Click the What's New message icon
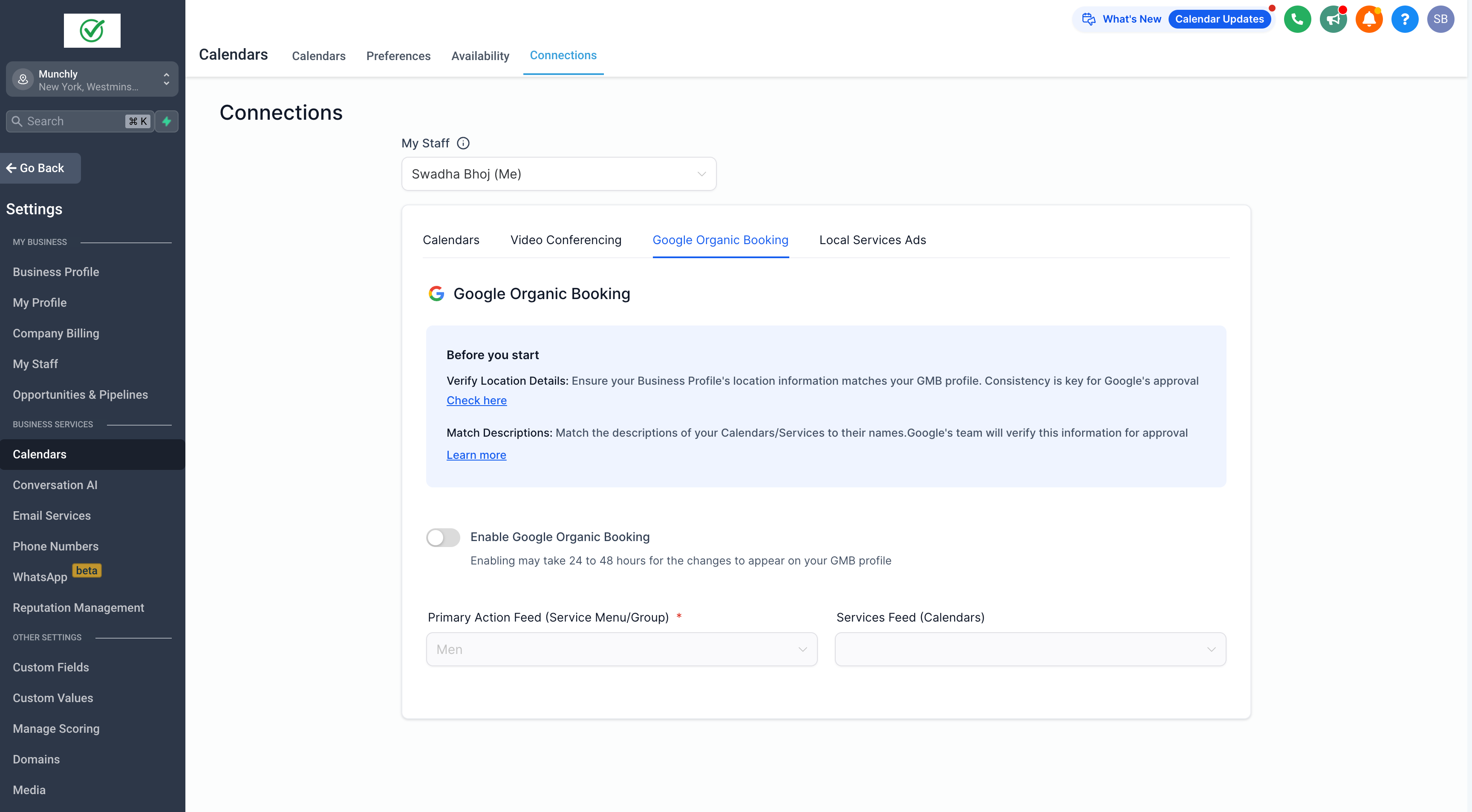Image resolution: width=1472 pixels, height=812 pixels. pyautogui.click(x=1088, y=20)
